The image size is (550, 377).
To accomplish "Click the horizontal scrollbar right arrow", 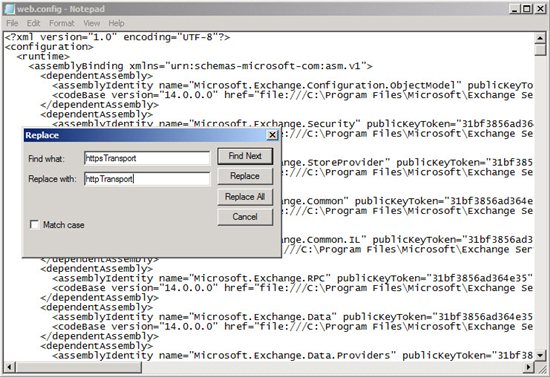I will (529, 367).
